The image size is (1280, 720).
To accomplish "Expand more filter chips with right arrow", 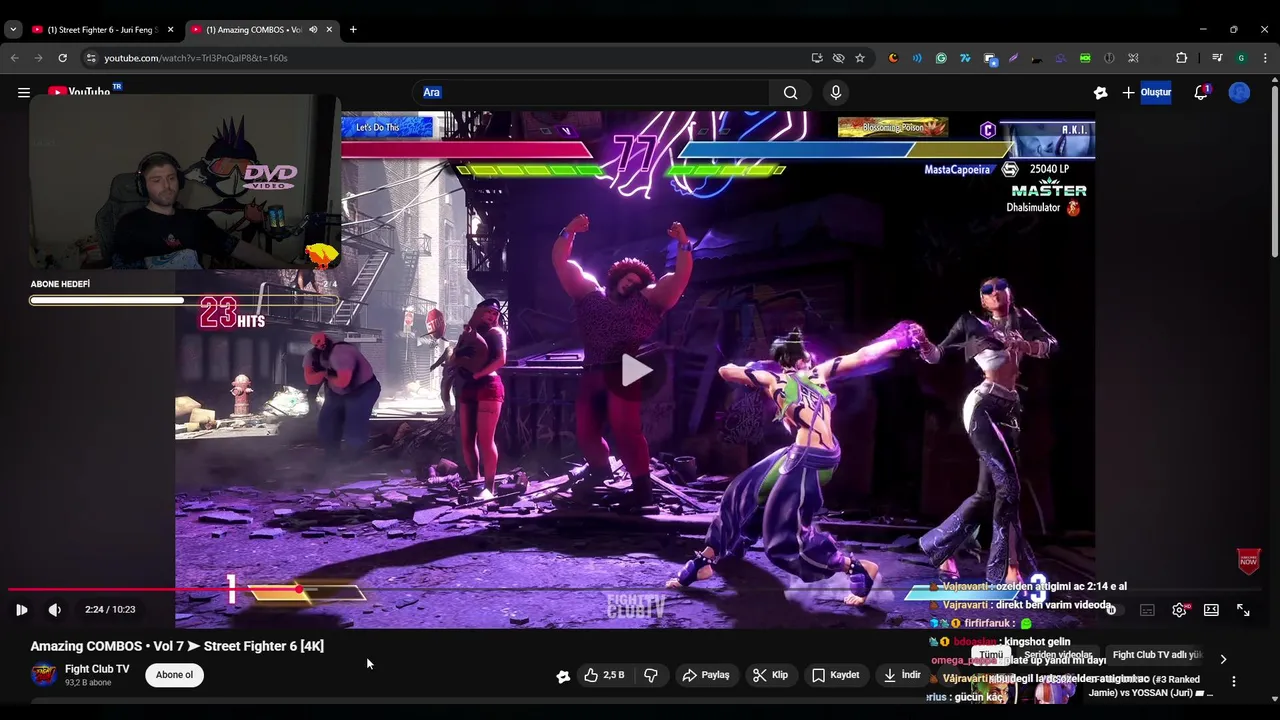I will tap(1223, 659).
